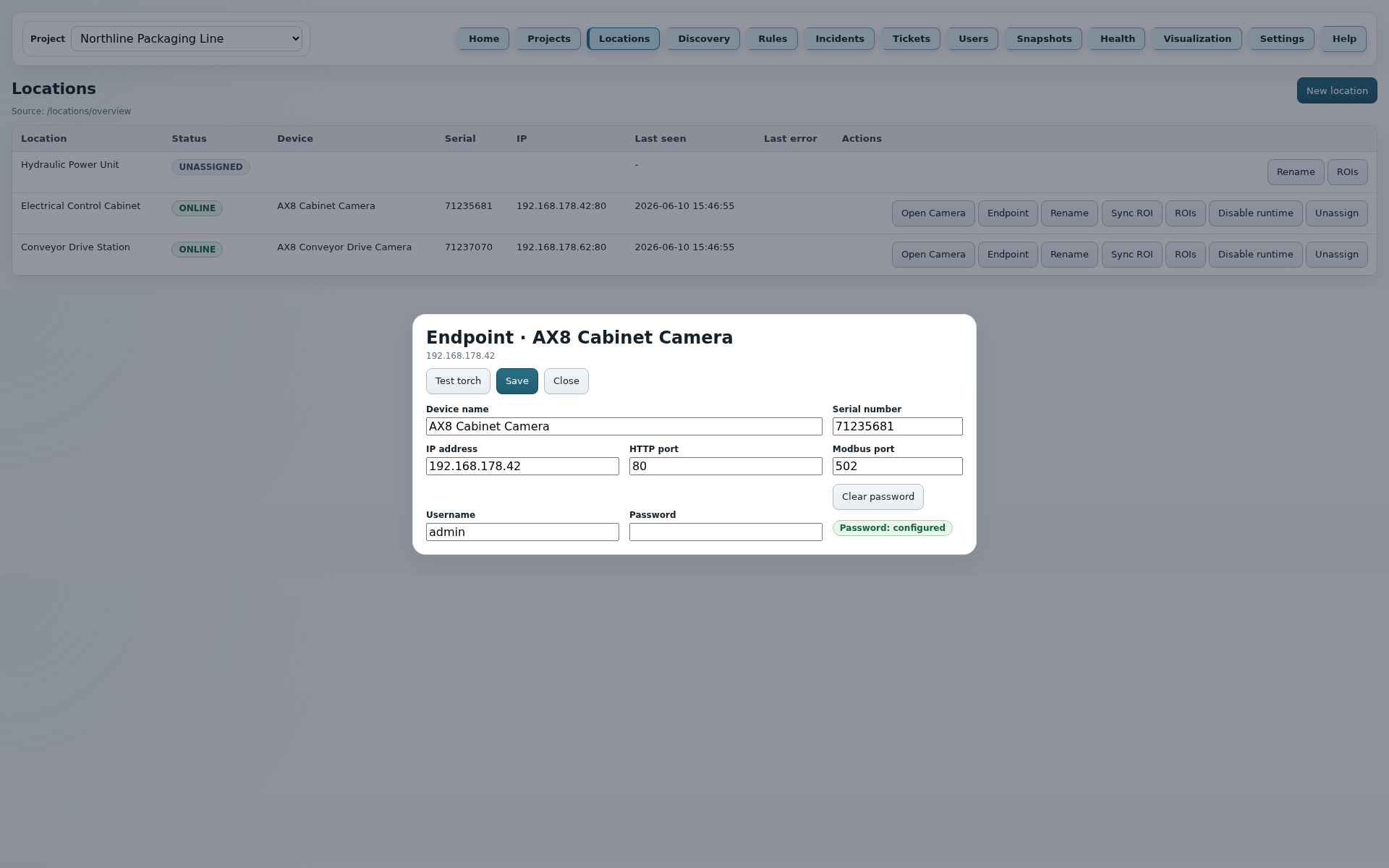
Task: Focus the Device name field
Action: [x=624, y=427]
